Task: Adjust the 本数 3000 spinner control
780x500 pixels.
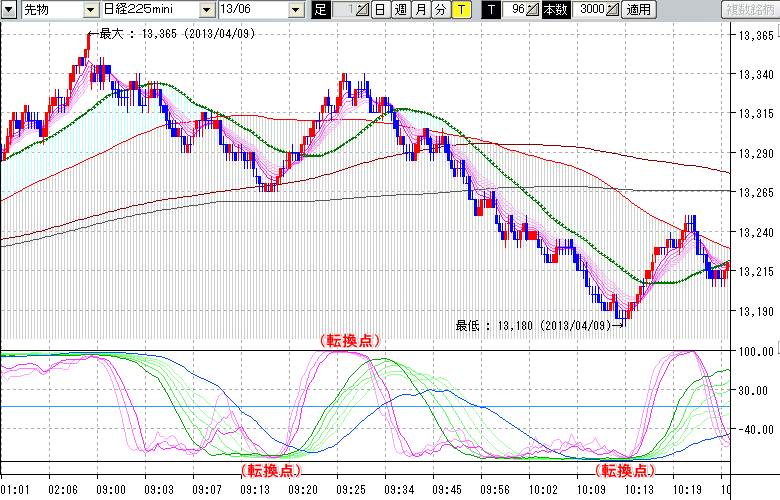Action: click(x=613, y=10)
